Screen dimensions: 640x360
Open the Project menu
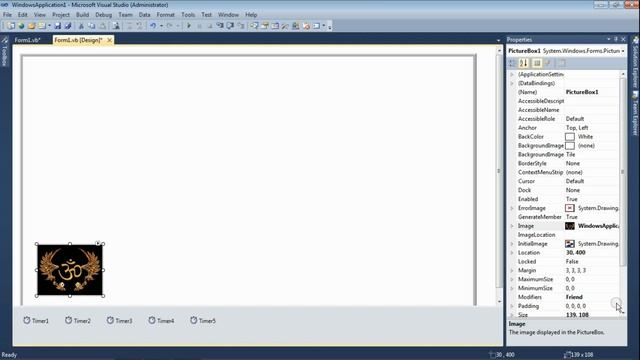tap(61, 15)
